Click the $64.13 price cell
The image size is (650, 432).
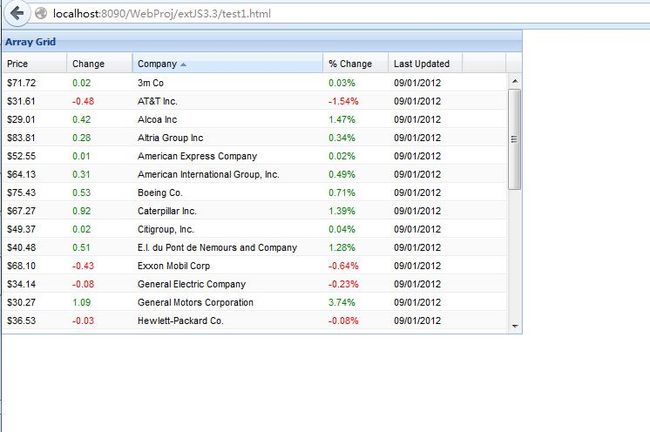coord(22,174)
